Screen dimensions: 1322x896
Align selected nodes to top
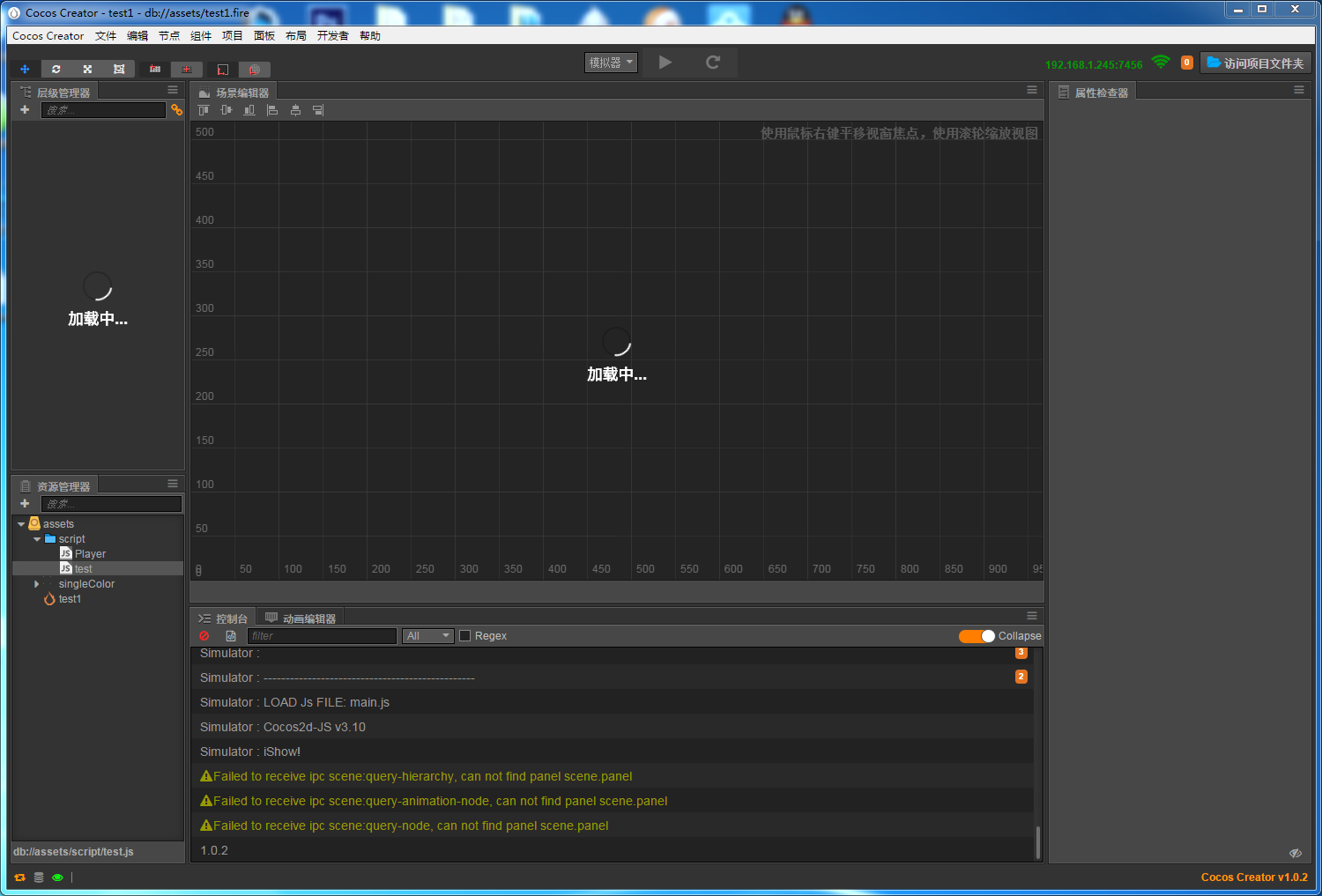[204, 110]
